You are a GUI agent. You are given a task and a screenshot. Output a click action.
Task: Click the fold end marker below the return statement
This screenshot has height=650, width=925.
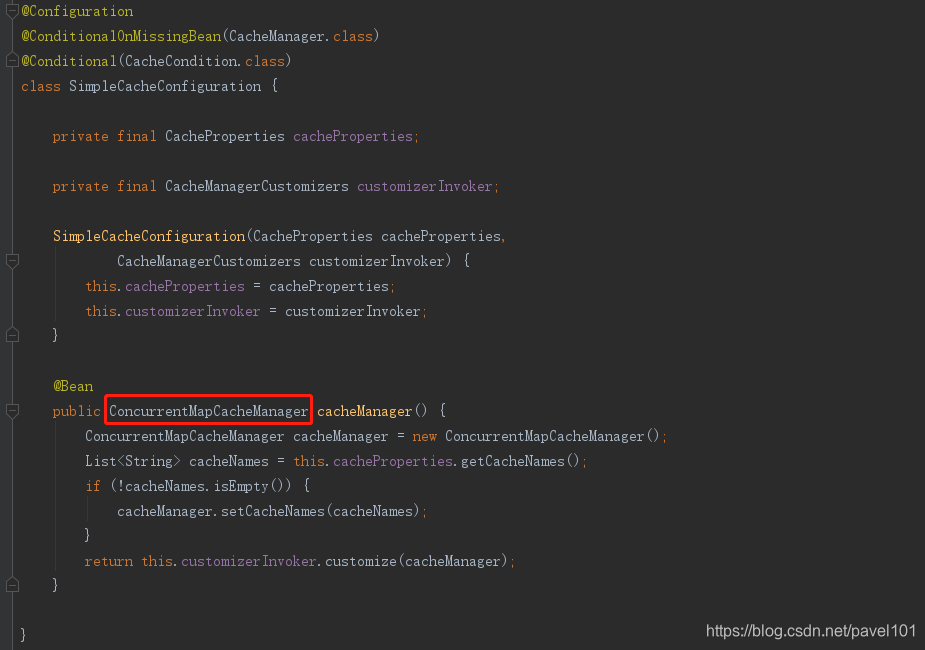12,585
